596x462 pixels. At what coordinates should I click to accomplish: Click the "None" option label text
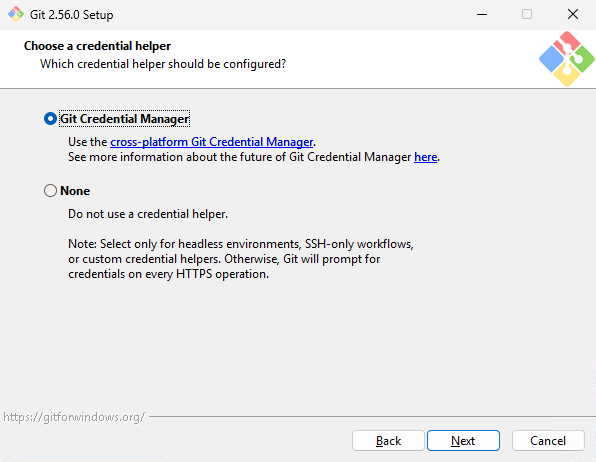[75, 191]
